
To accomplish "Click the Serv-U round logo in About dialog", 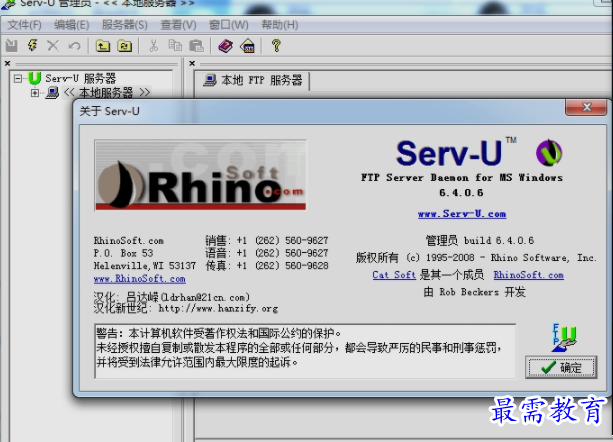I will (x=548, y=153).
